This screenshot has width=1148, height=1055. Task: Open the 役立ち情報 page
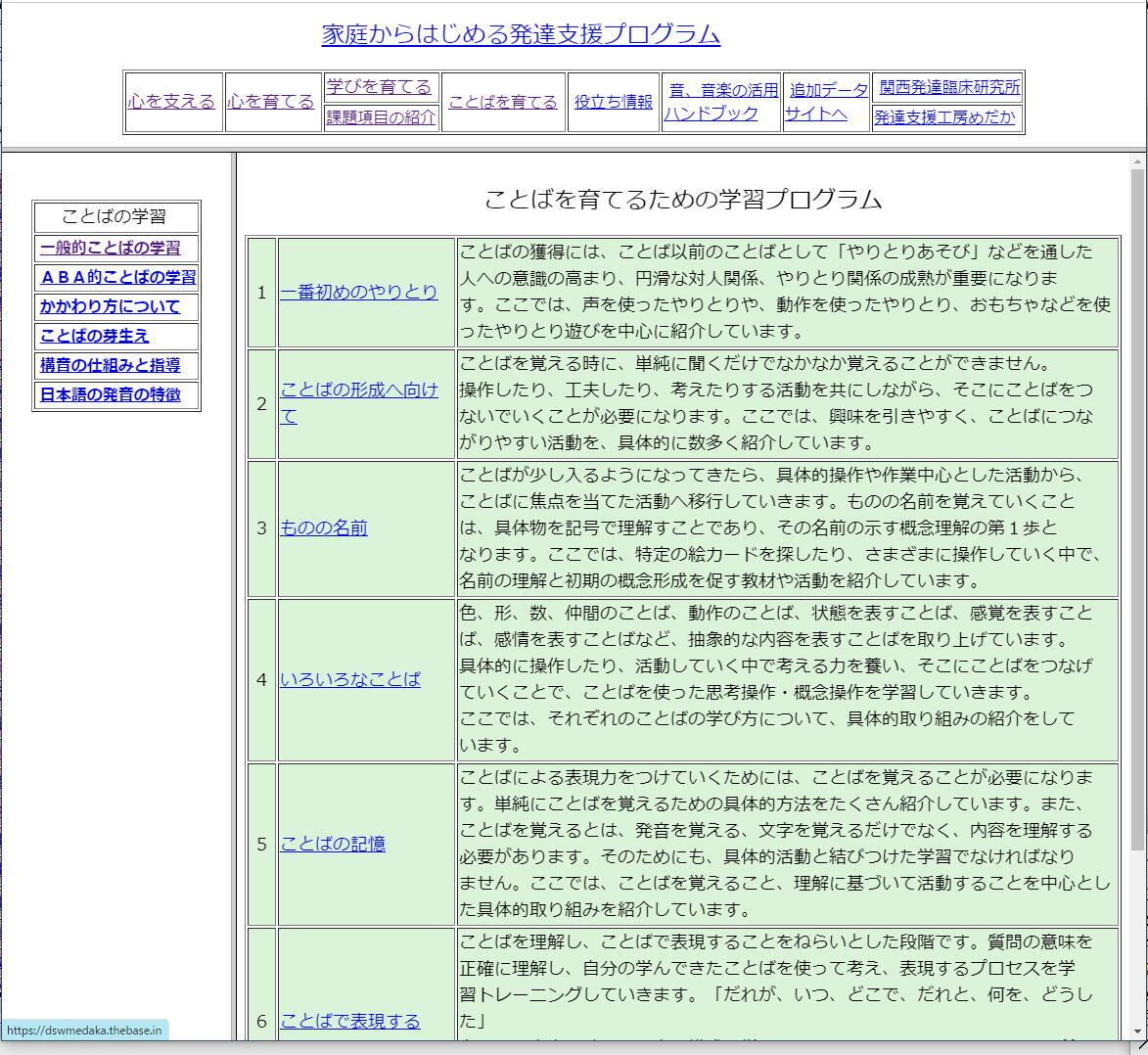coord(613,102)
